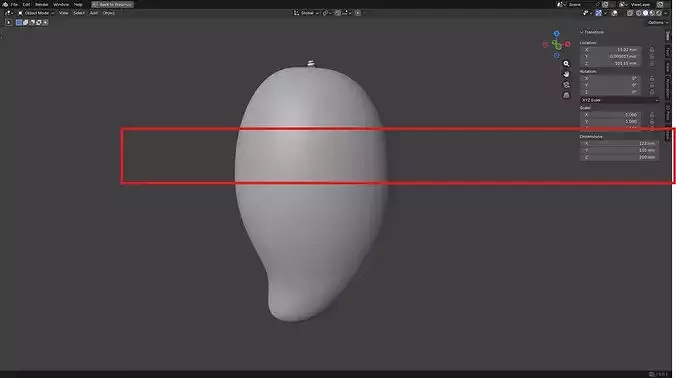Screen dimensions: 676x378
Task: Open the Edit menu
Action: click(26, 4)
